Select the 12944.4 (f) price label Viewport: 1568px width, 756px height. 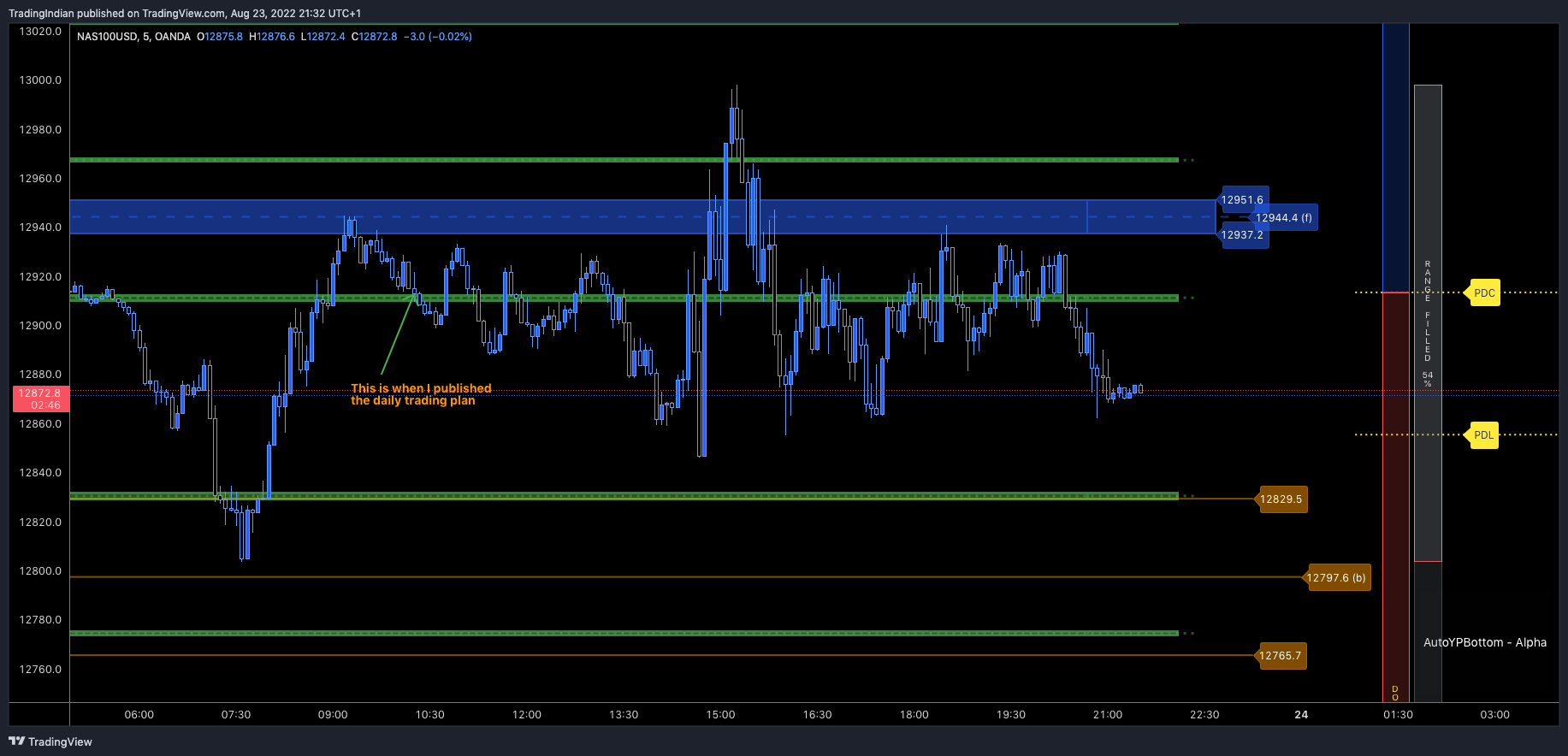[1283, 218]
